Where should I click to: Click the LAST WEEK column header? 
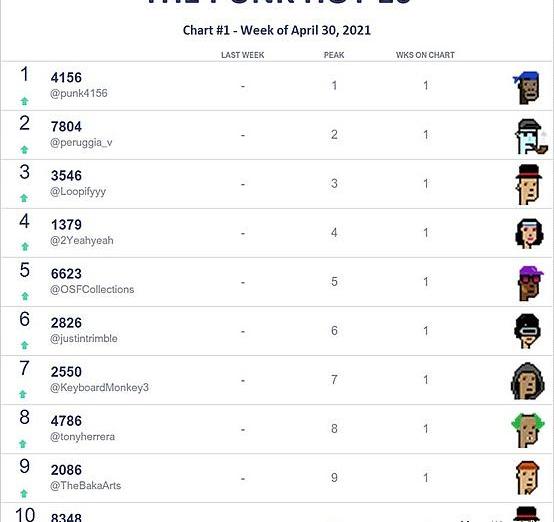[243, 55]
